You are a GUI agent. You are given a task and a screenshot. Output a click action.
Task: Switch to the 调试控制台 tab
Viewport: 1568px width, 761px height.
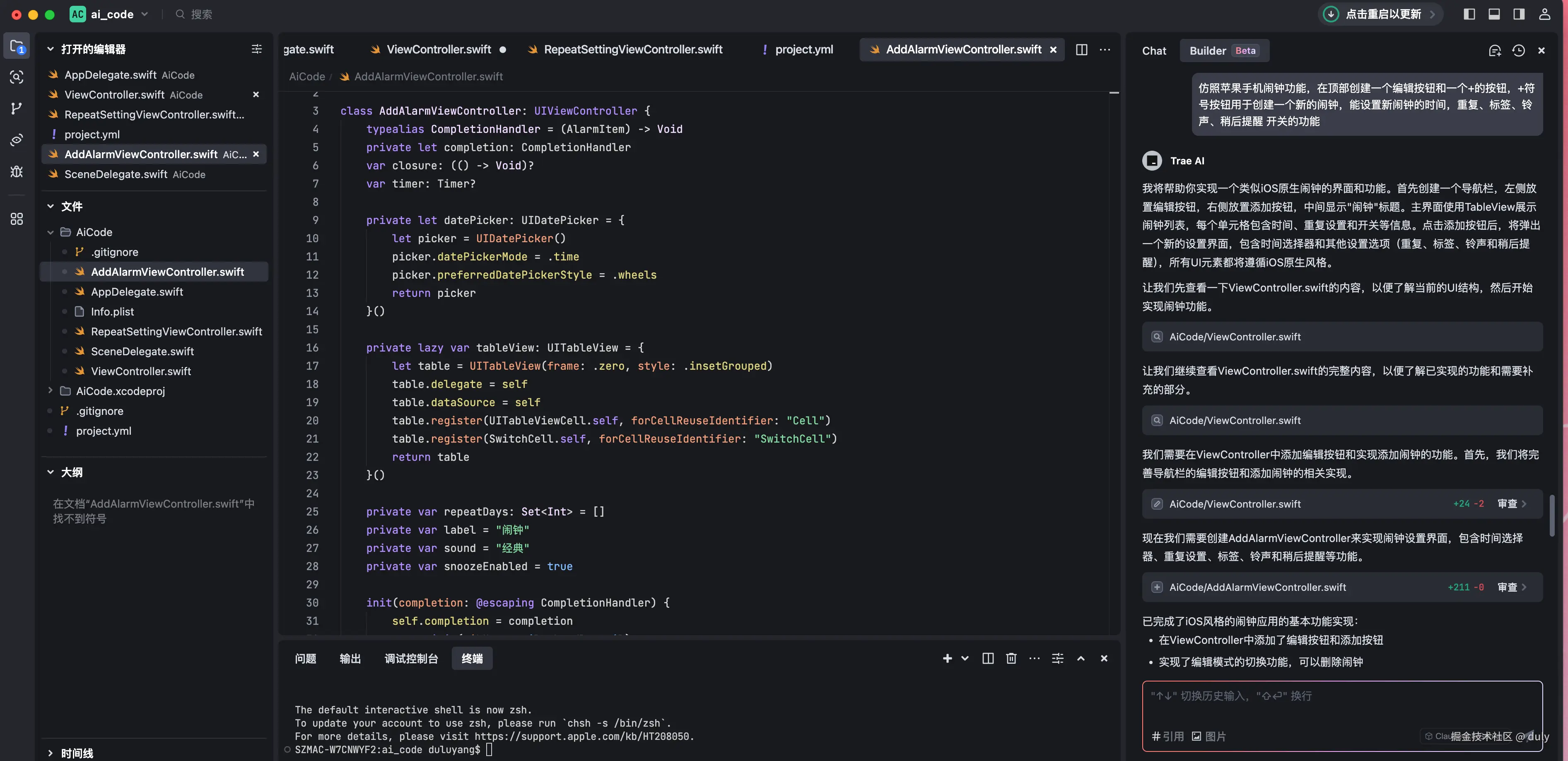click(411, 658)
